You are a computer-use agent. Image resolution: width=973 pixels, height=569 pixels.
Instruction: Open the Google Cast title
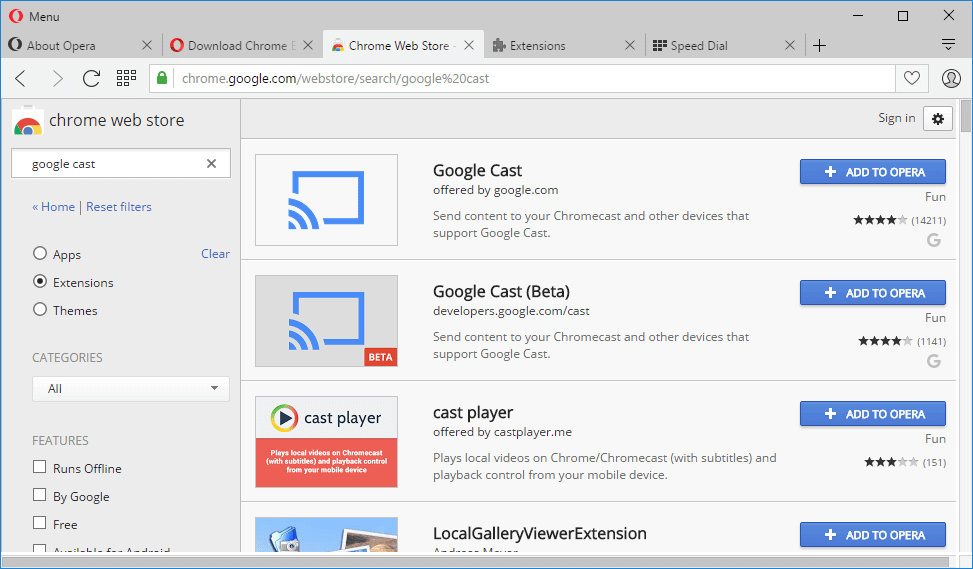(477, 171)
